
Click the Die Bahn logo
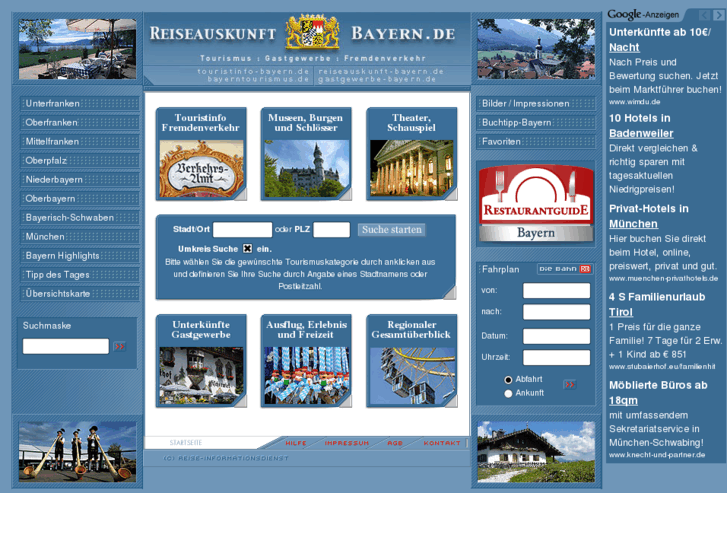click(565, 269)
